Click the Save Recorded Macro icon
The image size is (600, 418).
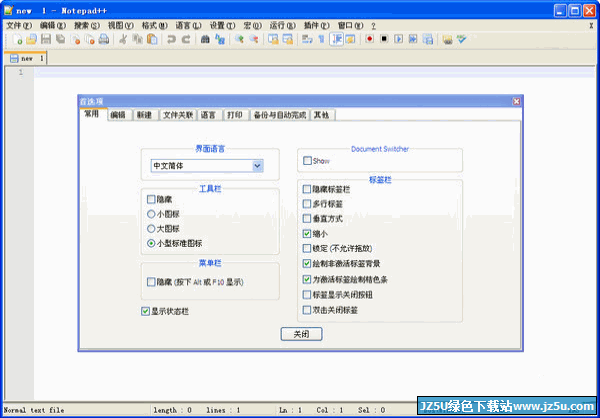(x=427, y=39)
